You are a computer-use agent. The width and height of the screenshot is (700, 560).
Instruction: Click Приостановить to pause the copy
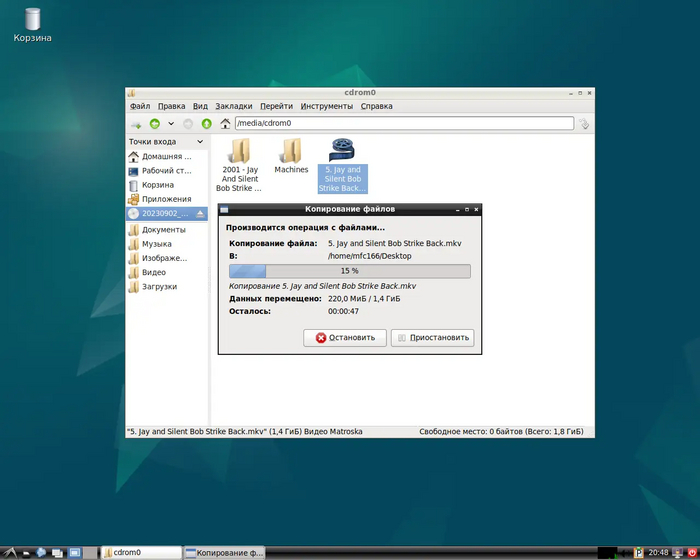[433, 338]
